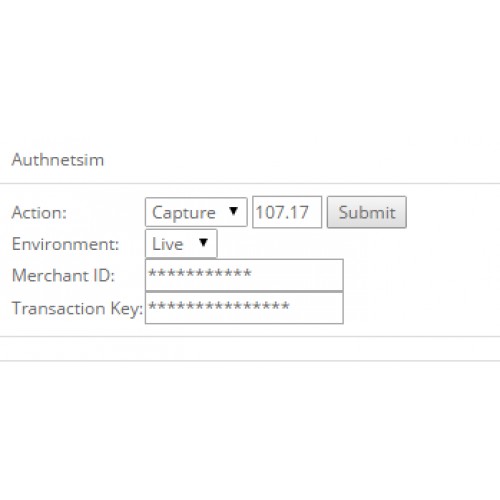Focus the Merchant ID input field
This screenshot has width=500, height=500.
pos(244,275)
